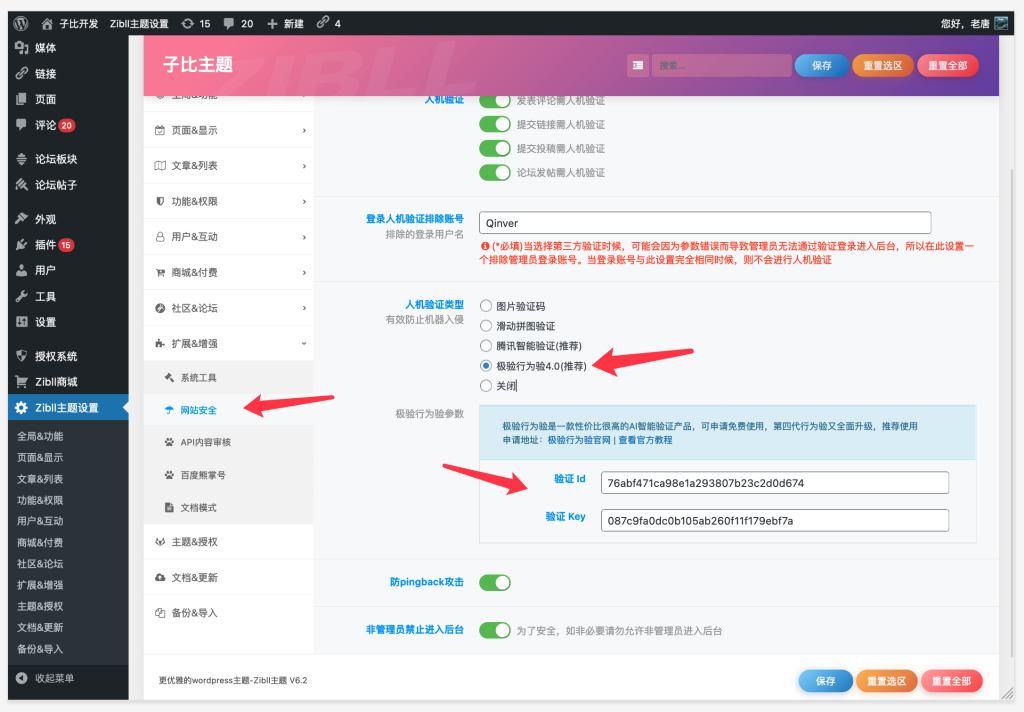Click the 搜索 settings search field

click(x=722, y=65)
